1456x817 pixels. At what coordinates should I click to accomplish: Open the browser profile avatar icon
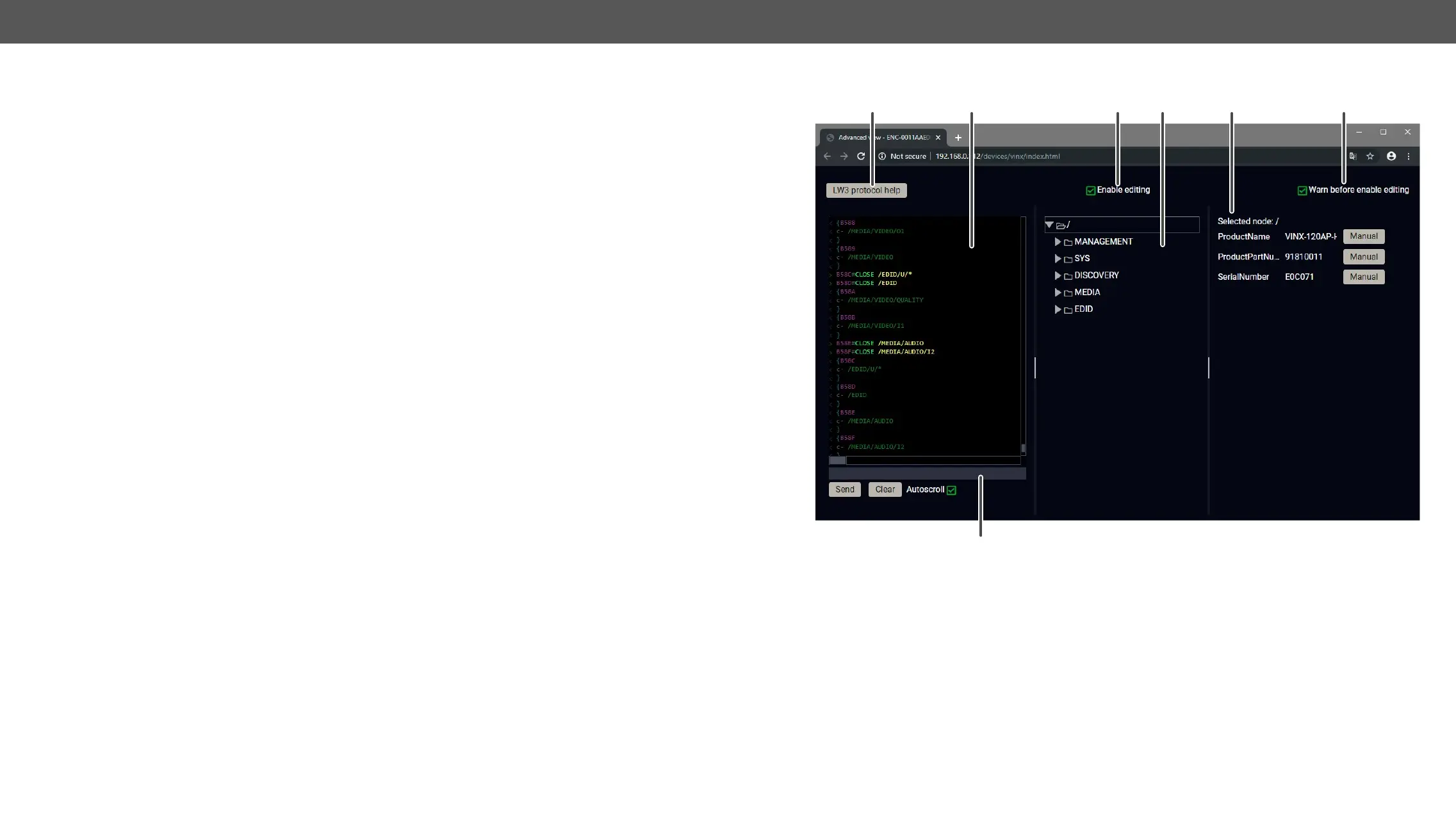click(1391, 156)
